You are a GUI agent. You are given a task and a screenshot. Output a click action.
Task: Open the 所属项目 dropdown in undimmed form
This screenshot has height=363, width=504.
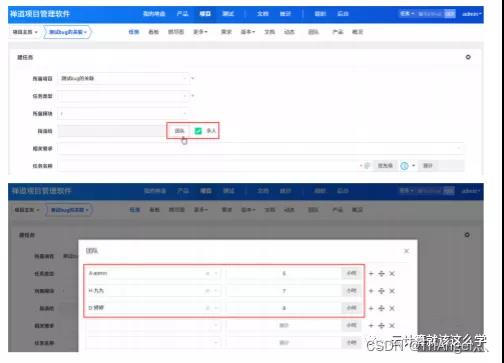coord(123,79)
